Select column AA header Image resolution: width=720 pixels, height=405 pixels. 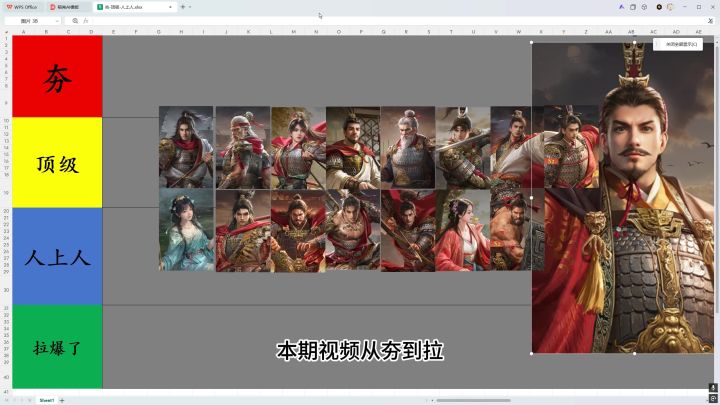coord(608,32)
